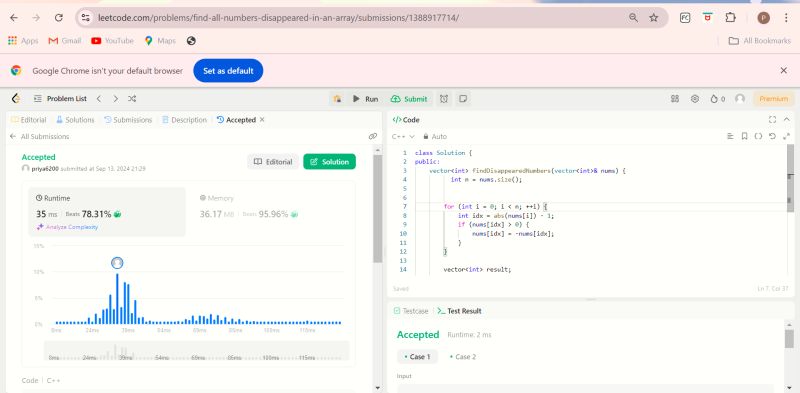Open the Maps bookmark
Image resolution: width=800 pixels, height=393 pixels.
[x=160, y=41]
